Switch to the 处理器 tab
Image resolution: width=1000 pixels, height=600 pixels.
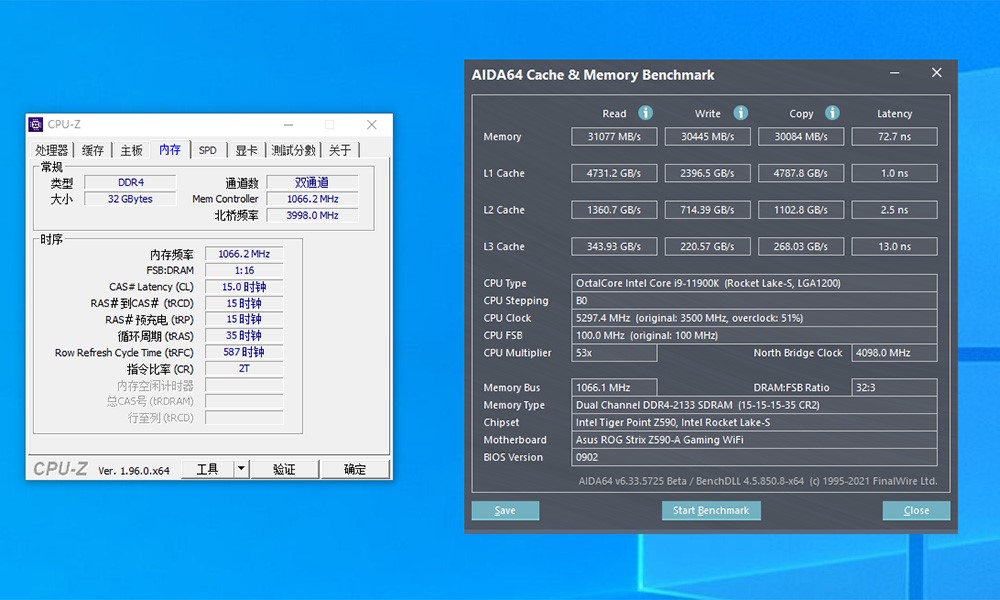click(x=52, y=150)
